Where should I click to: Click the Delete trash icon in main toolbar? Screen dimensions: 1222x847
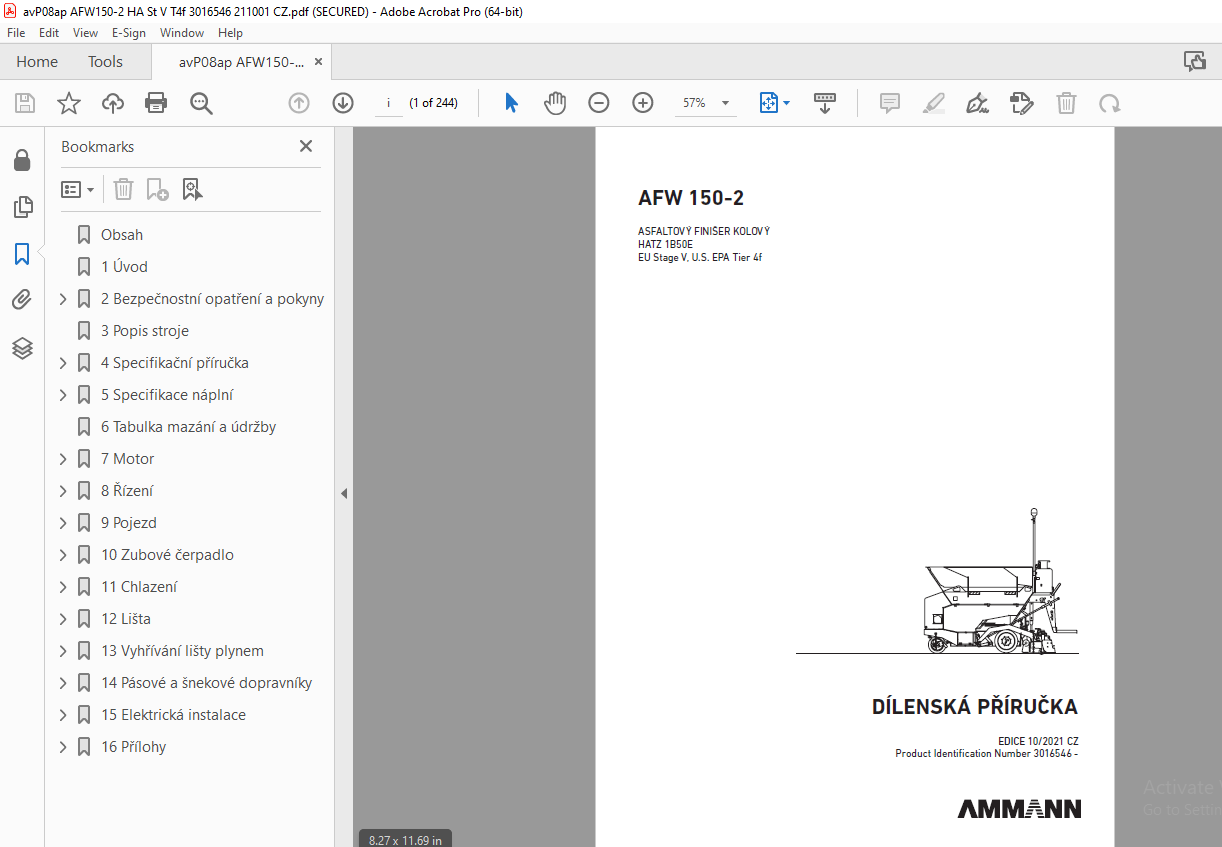[x=1067, y=103]
